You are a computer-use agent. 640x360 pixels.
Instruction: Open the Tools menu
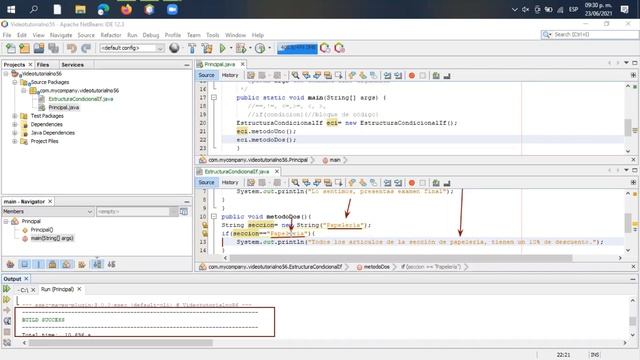pyautogui.click(x=212, y=35)
